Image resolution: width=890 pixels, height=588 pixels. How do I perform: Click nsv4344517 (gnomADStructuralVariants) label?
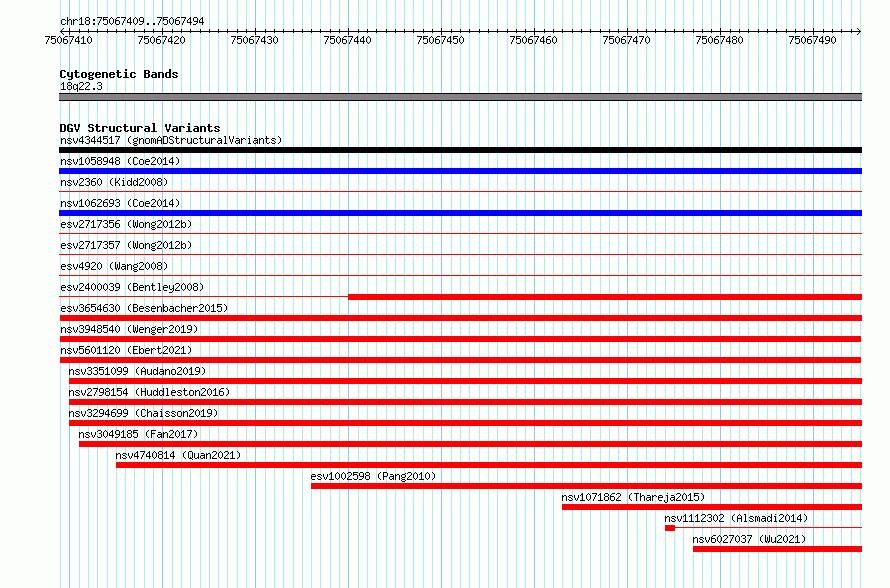171,140
